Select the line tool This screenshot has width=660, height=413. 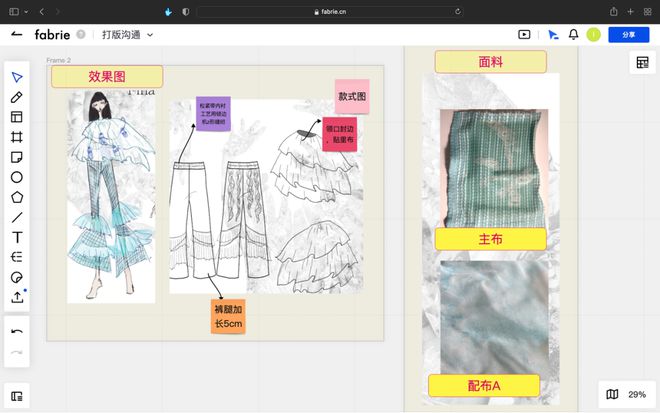point(17,217)
